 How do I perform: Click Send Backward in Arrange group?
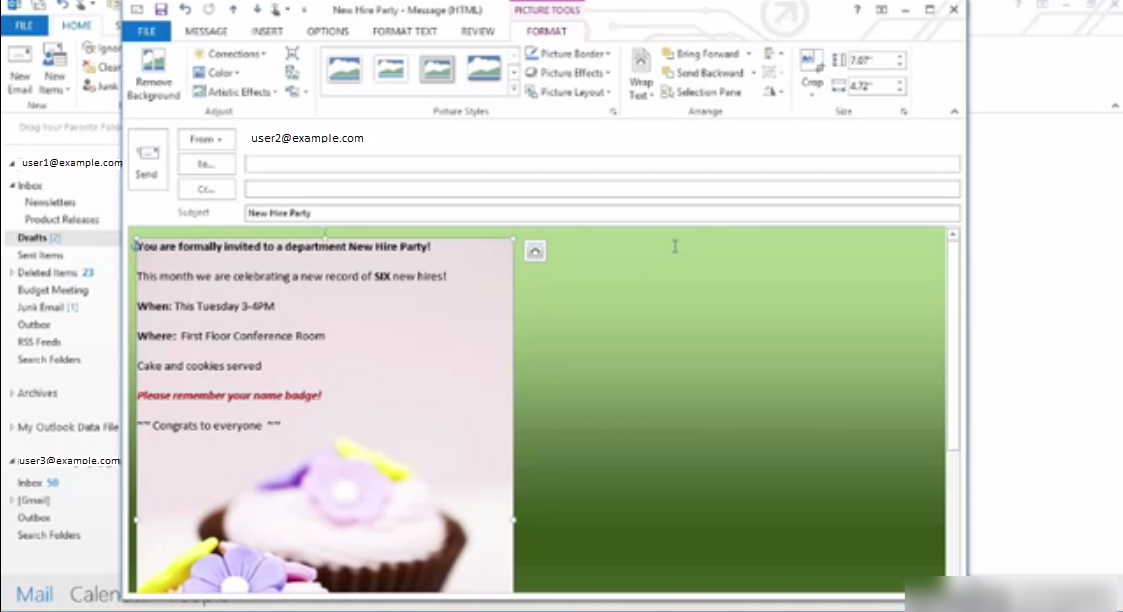pos(703,73)
